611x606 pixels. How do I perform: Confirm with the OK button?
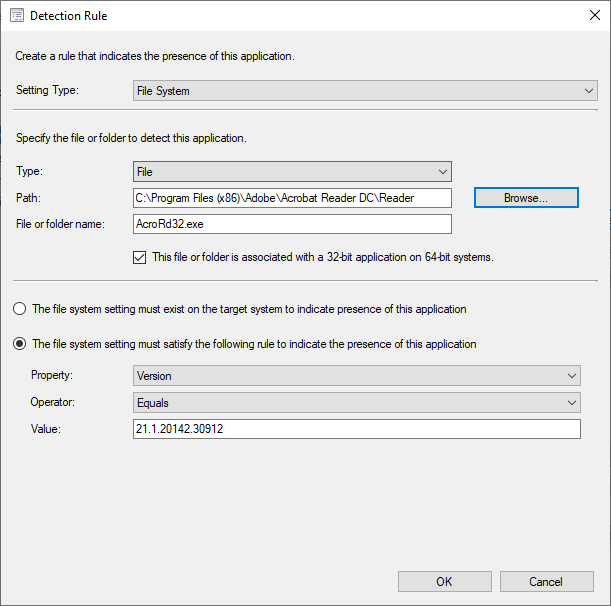click(x=444, y=581)
